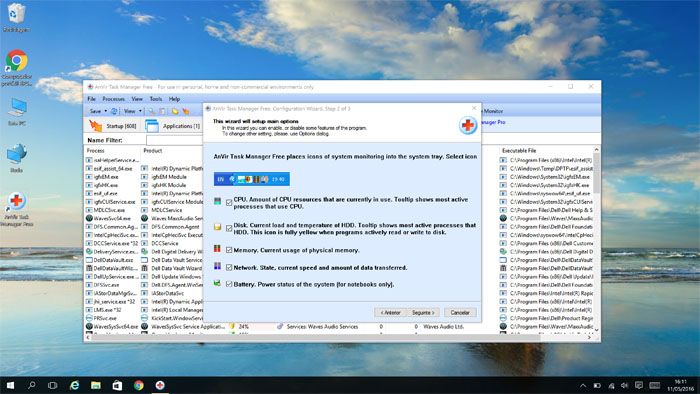This screenshot has height=394, width=700.
Task: Expand the Save dropdown arrow
Action: click(x=106, y=111)
